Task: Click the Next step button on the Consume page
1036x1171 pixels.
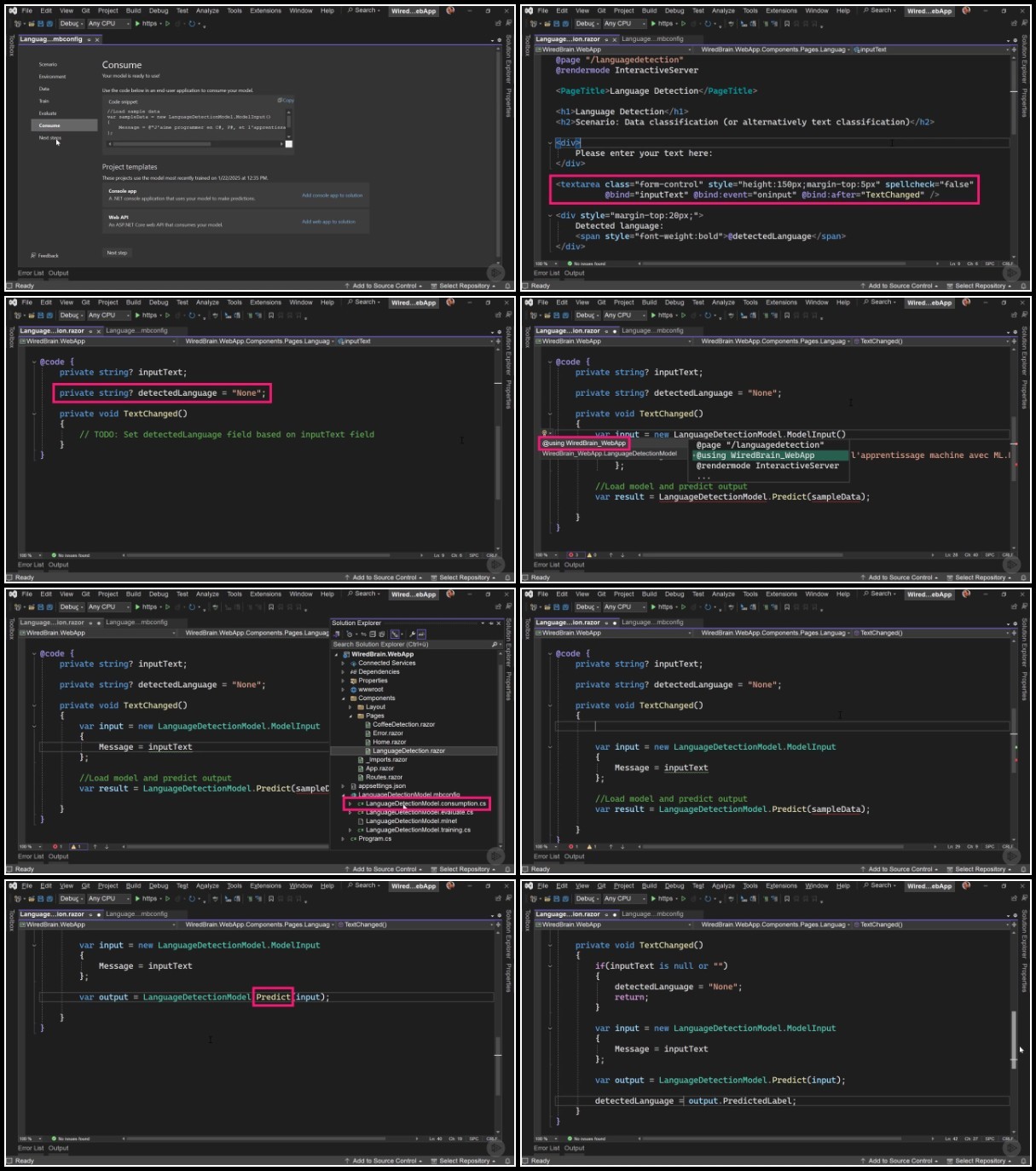Action: [x=117, y=252]
